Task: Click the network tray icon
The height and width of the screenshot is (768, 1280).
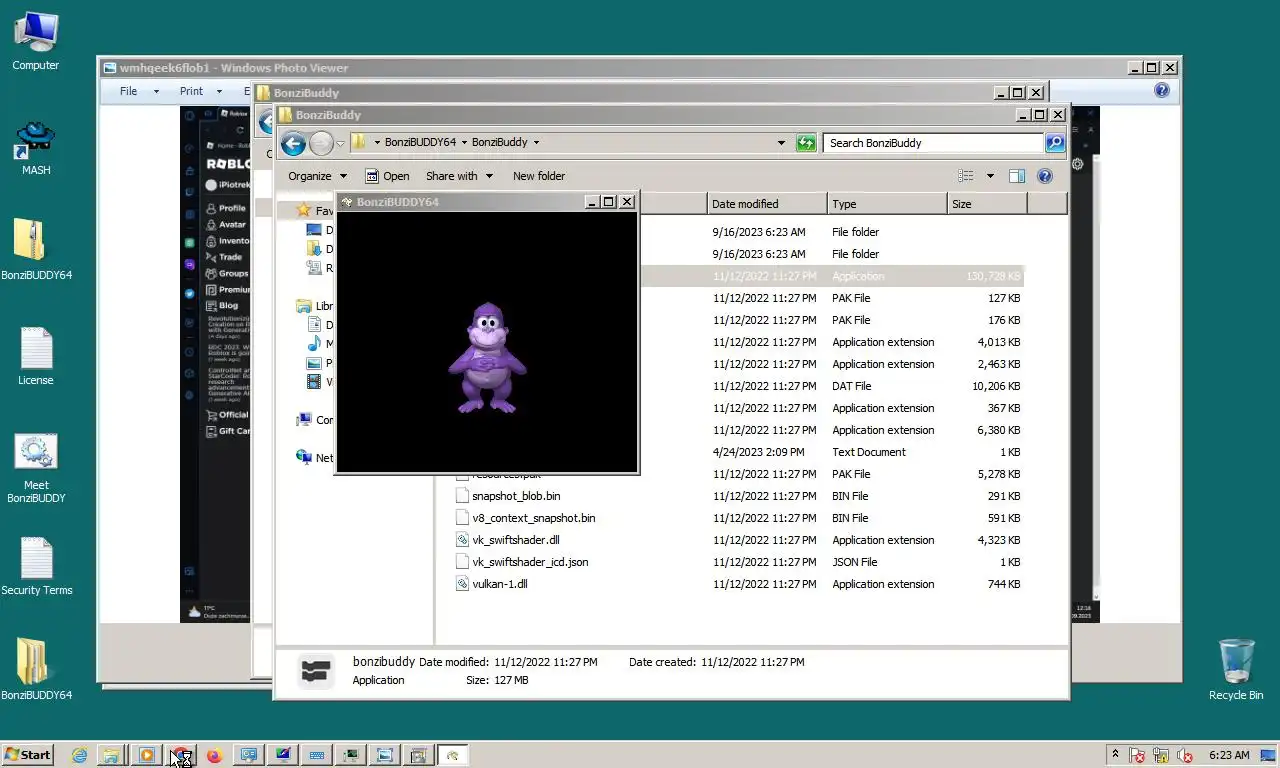Action: (x=1161, y=755)
